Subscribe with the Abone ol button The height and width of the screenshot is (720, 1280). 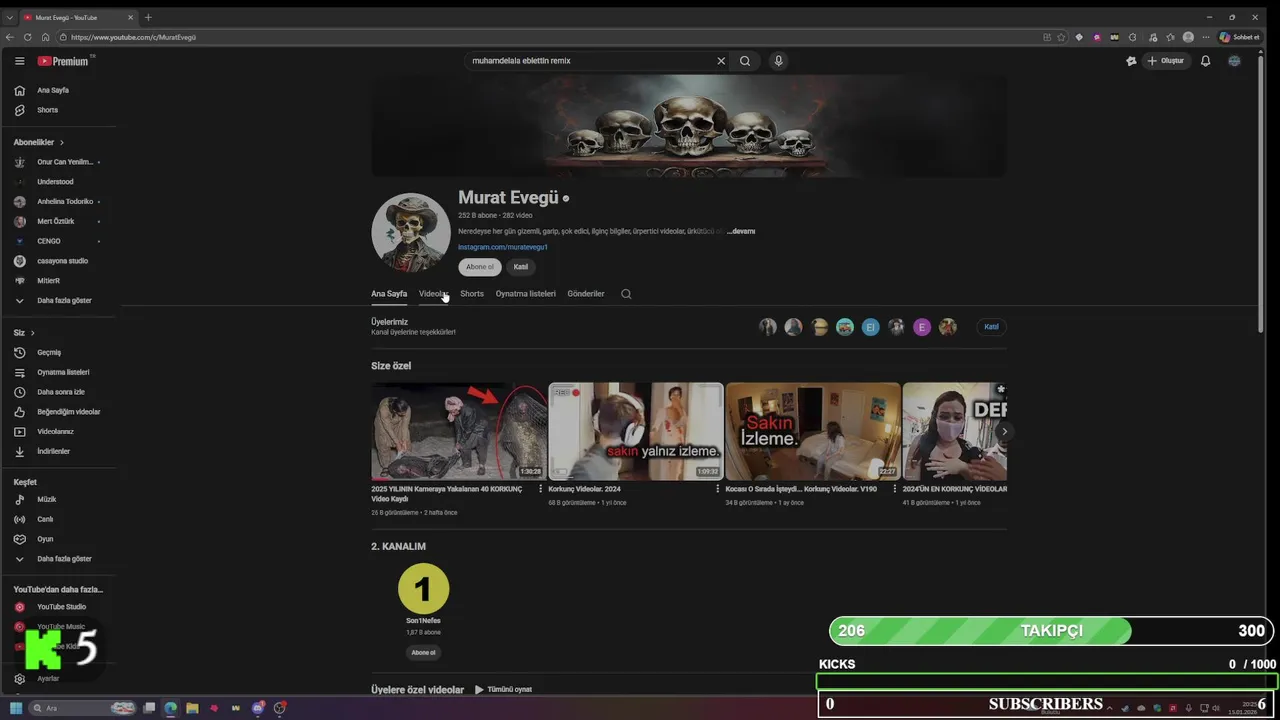point(480,267)
